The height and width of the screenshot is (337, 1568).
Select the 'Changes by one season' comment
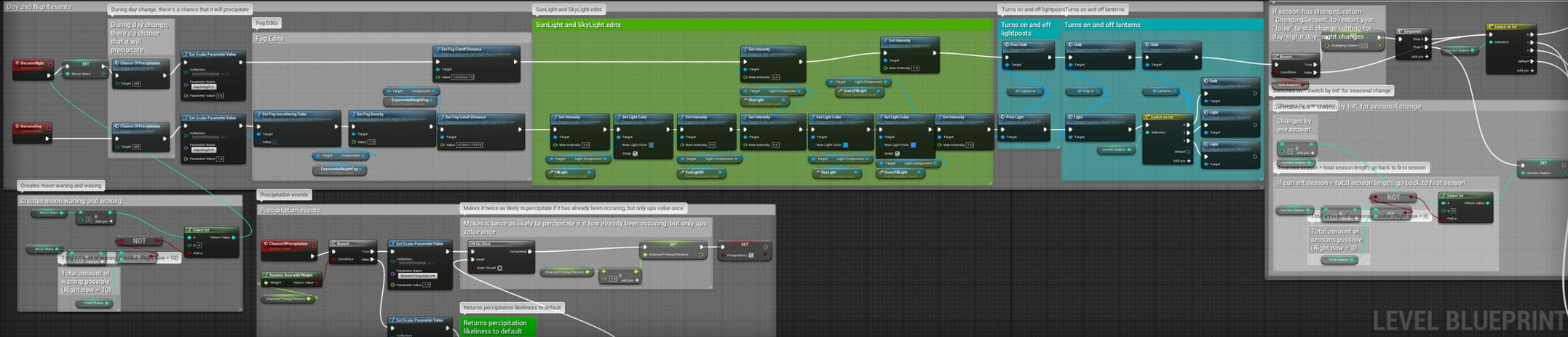point(1294,125)
